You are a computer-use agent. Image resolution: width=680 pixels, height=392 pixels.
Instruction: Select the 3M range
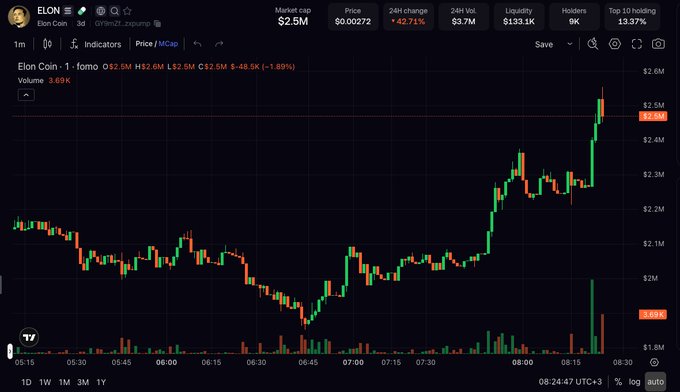pyautogui.click(x=83, y=382)
